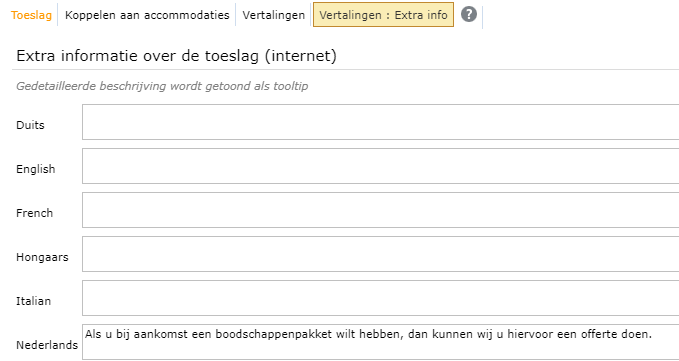
Task: Click the English field label
Action: pyautogui.click(x=36, y=169)
